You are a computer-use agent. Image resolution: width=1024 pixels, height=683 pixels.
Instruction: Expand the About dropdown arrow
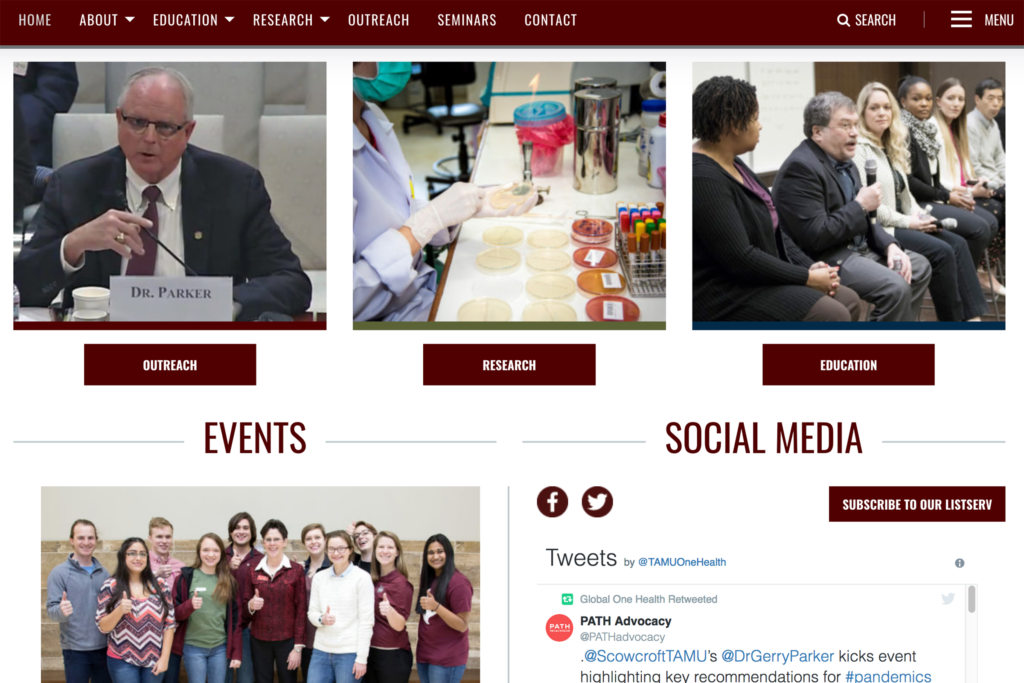[x=130, y=20]
